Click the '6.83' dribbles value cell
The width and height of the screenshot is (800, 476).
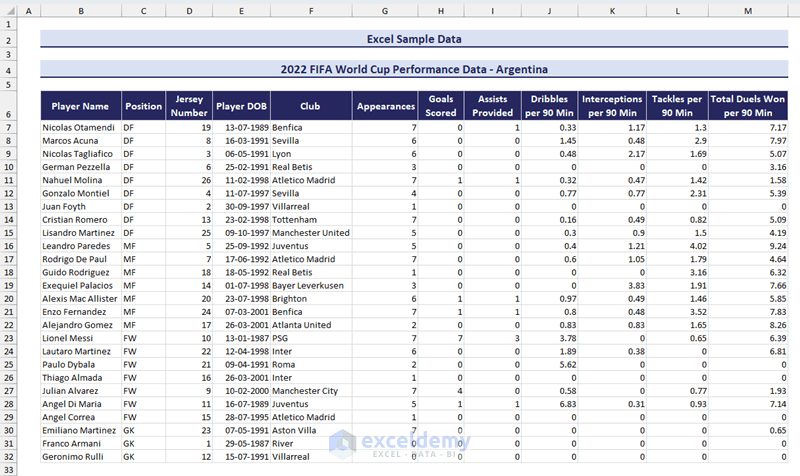tap(549, 404)
